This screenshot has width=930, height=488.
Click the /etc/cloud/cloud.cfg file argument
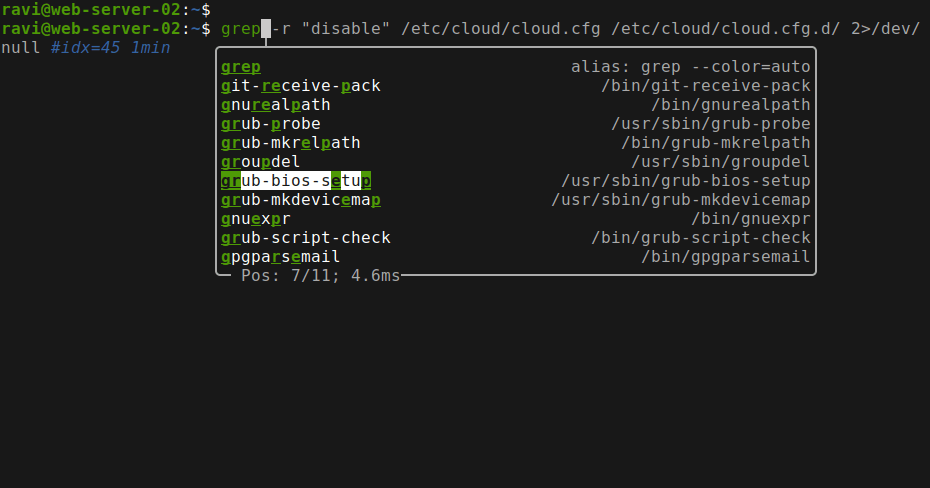click(x=501, y=28)
